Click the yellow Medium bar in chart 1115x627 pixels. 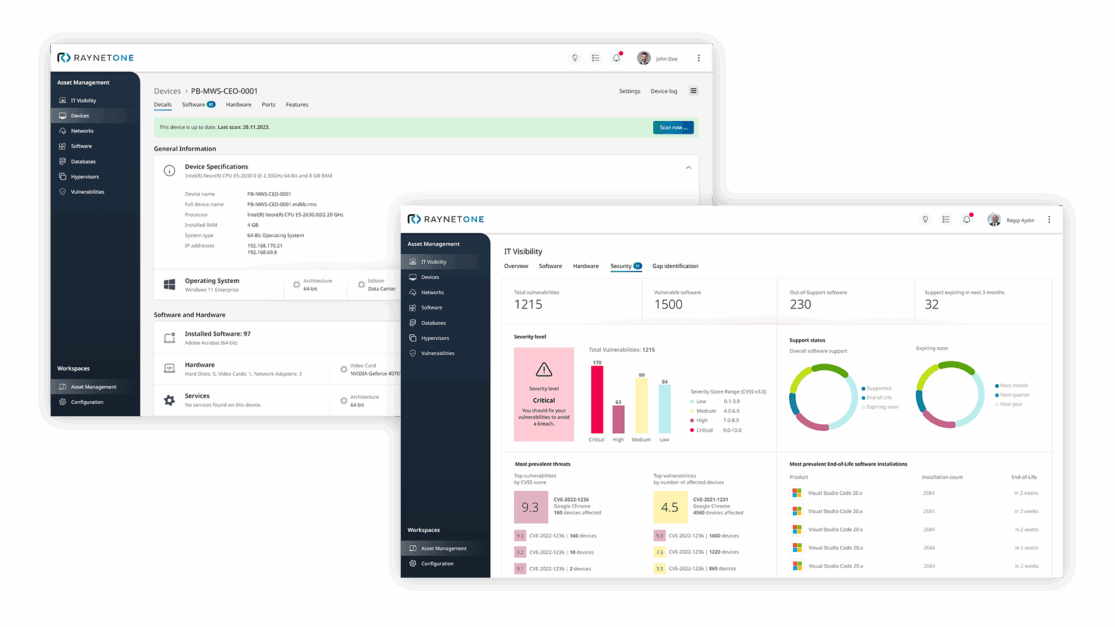pyautogui.click(x=641, y=406)
